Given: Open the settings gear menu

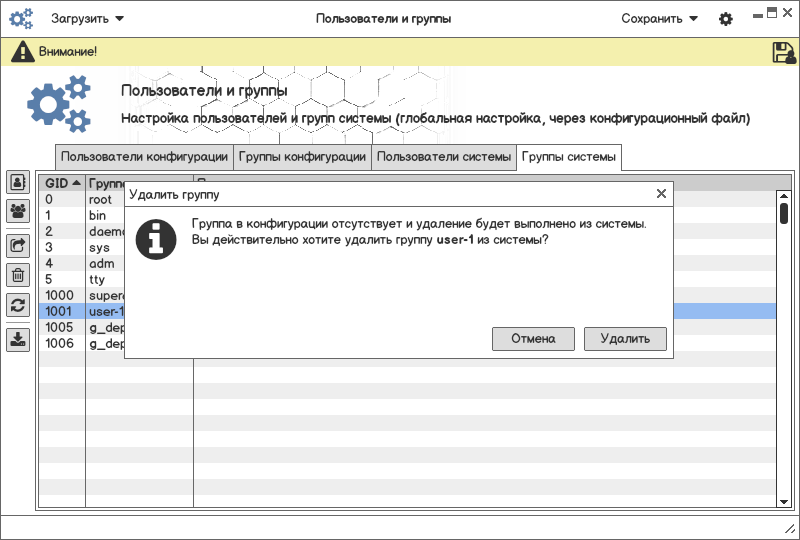Looking at the screenshot, I should 726,19.
